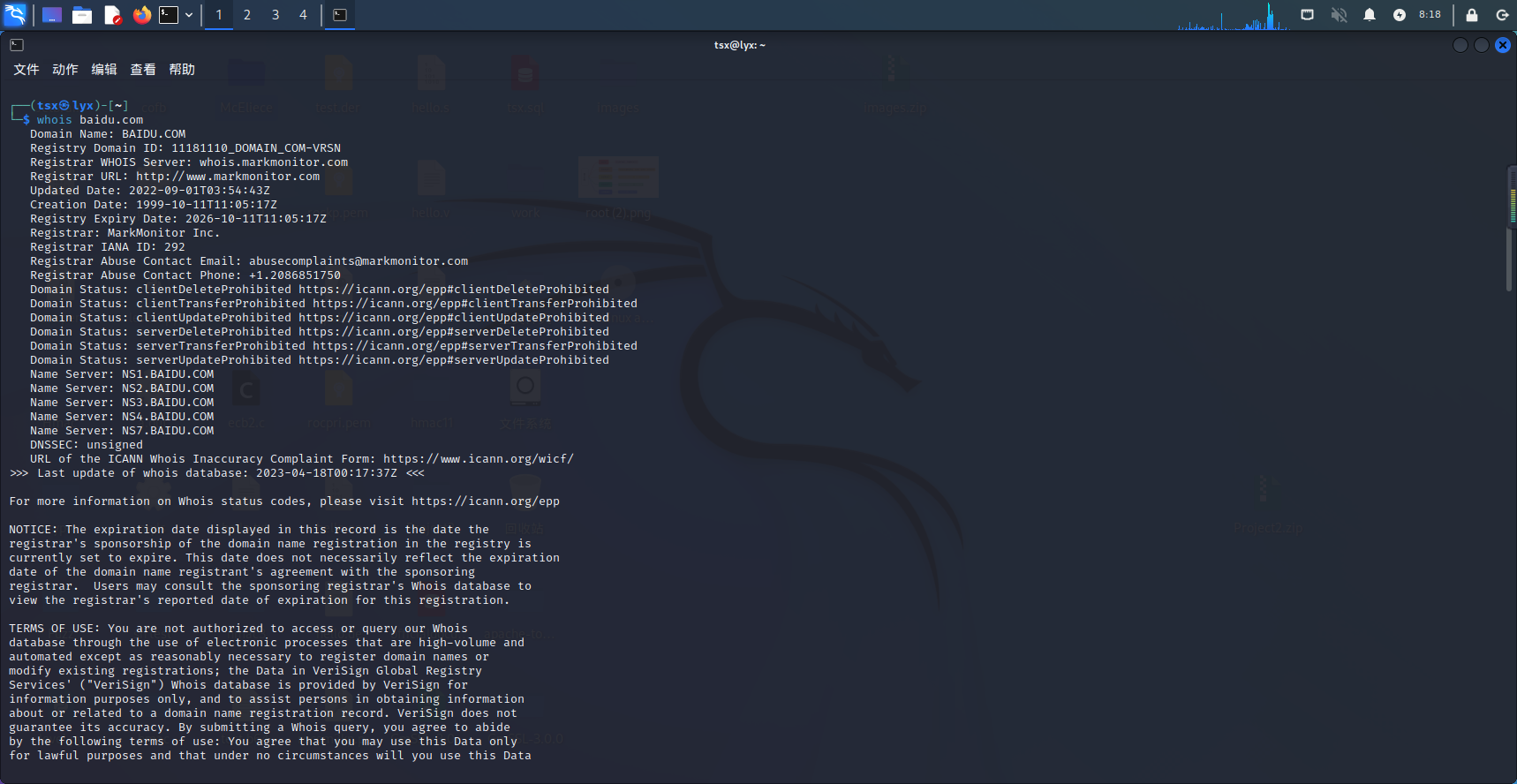Click the abuse contact phone +1.2086851750
The image size is (1517, 784).
295,275
